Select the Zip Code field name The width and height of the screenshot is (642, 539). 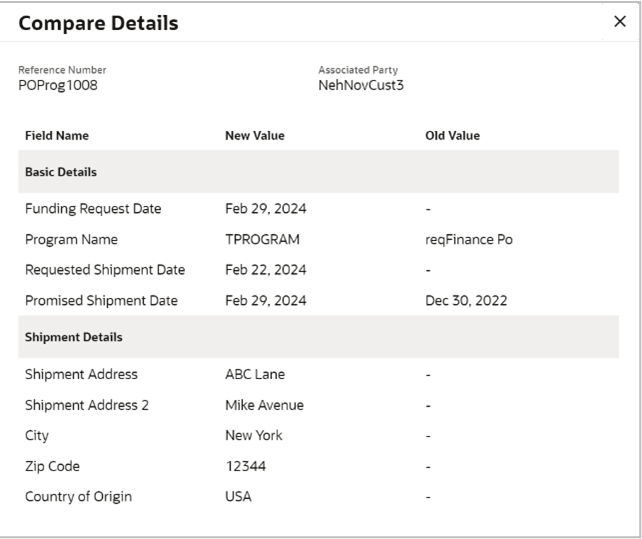click(x=52, y=466)
